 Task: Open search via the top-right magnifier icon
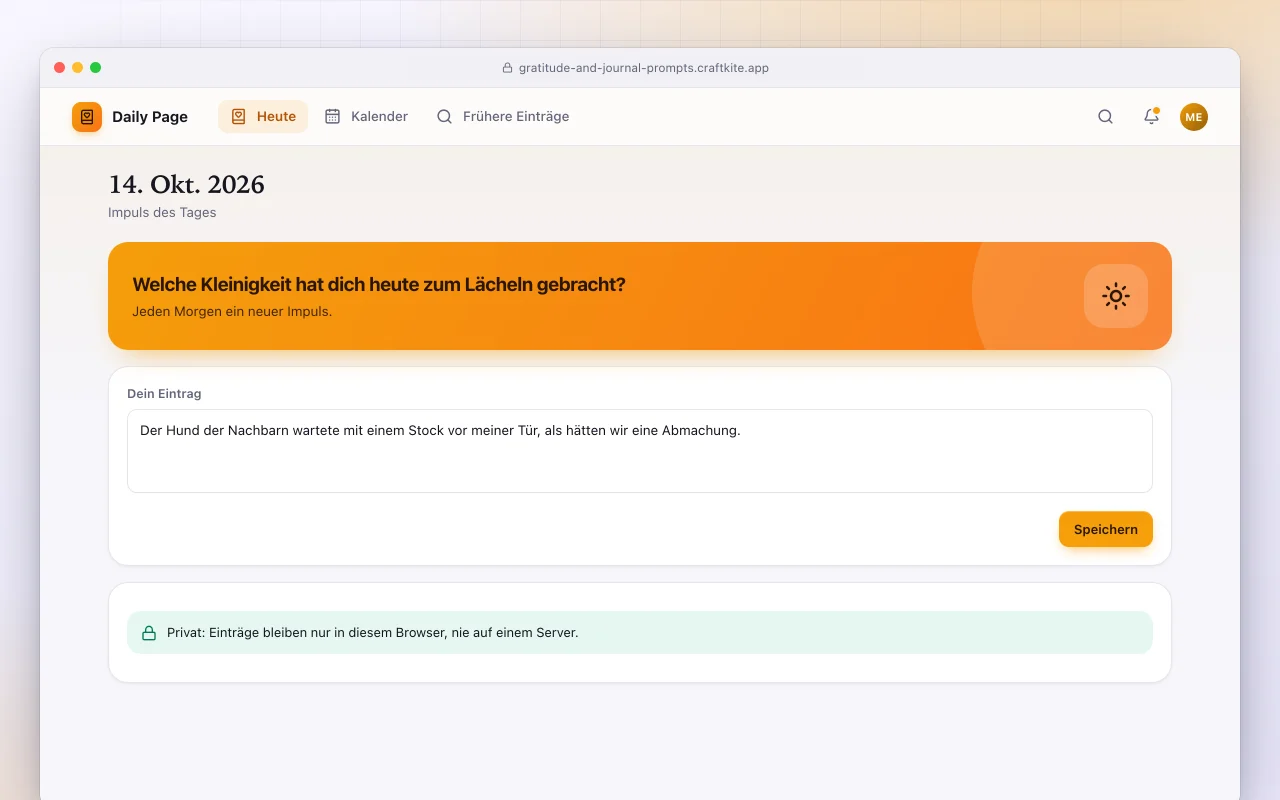point(1106,117)
